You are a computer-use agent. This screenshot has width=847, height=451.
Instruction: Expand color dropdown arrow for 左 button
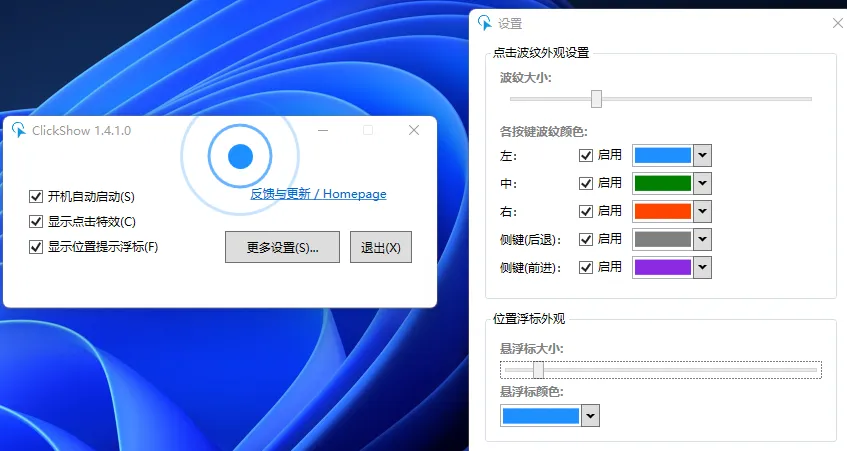(x=702, y=156)
